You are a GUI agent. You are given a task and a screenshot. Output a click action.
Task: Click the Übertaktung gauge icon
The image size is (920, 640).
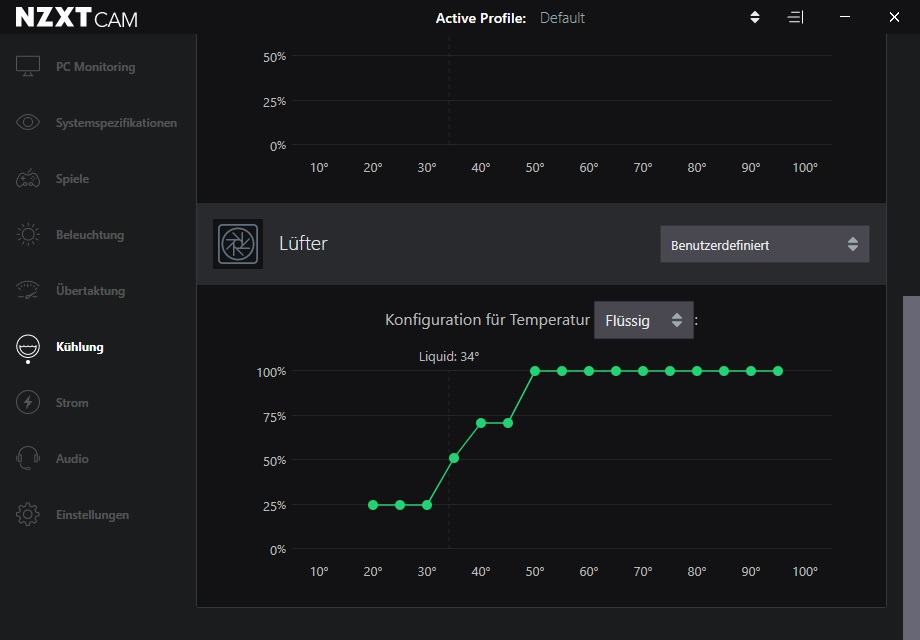(28, 290)
